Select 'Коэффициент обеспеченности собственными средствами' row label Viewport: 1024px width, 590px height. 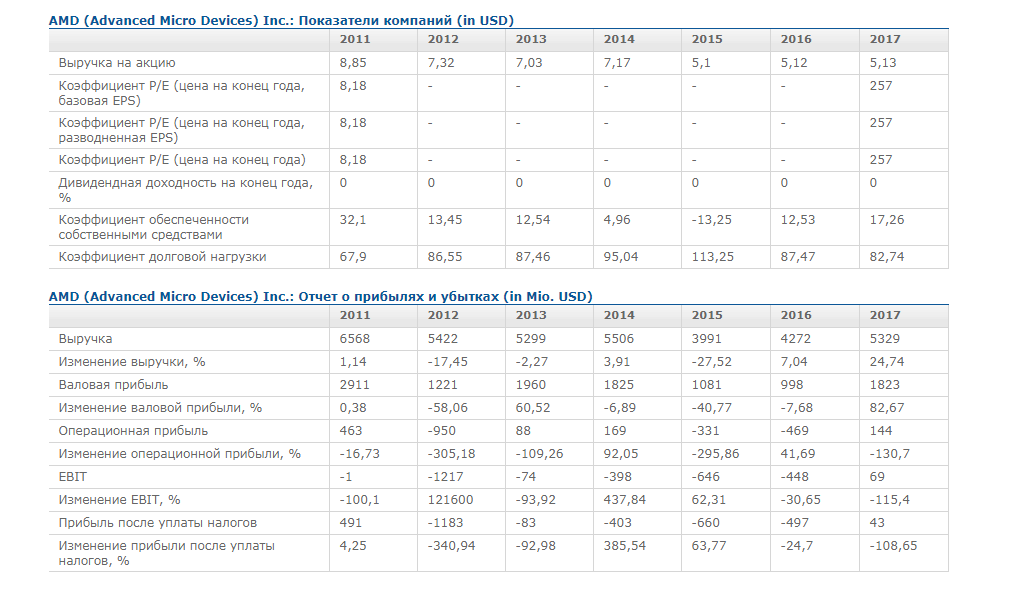pos(153,227)
